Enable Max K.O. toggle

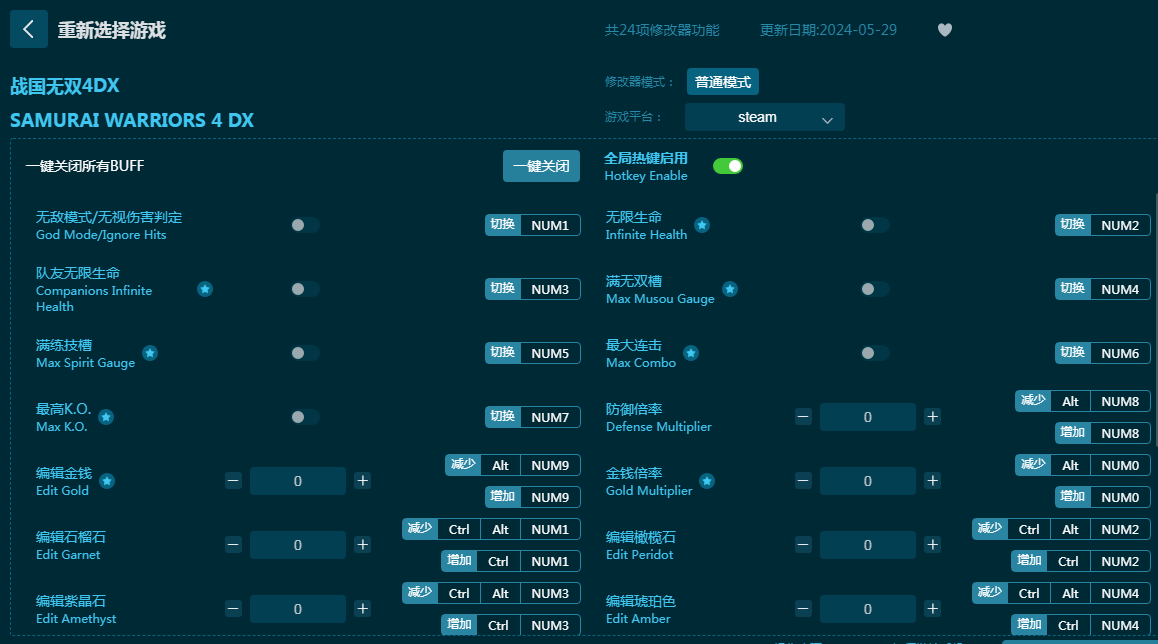[304, 417]
